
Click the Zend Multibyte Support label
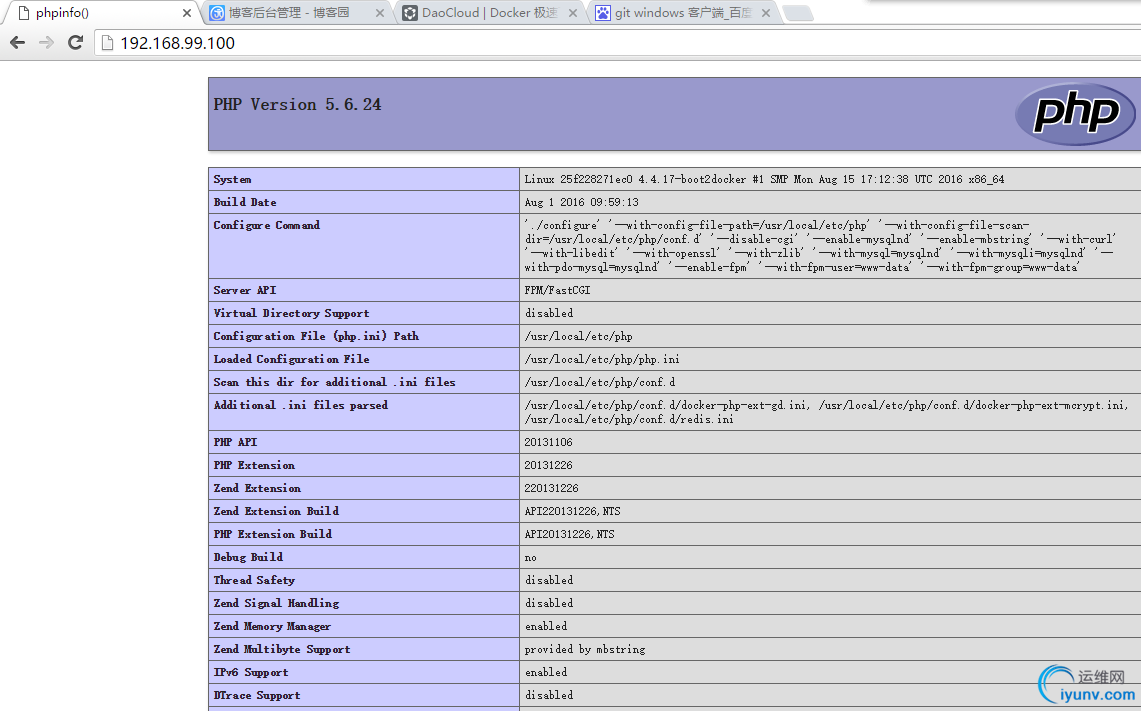tap(282, 649)
